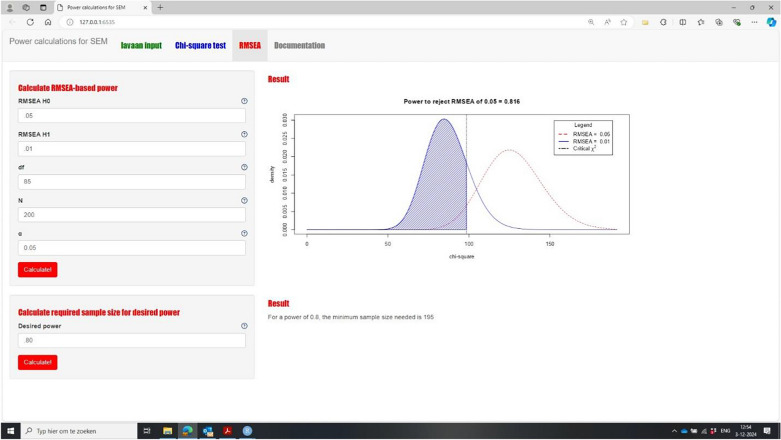Click help icon beside N field

pos(244,200)
